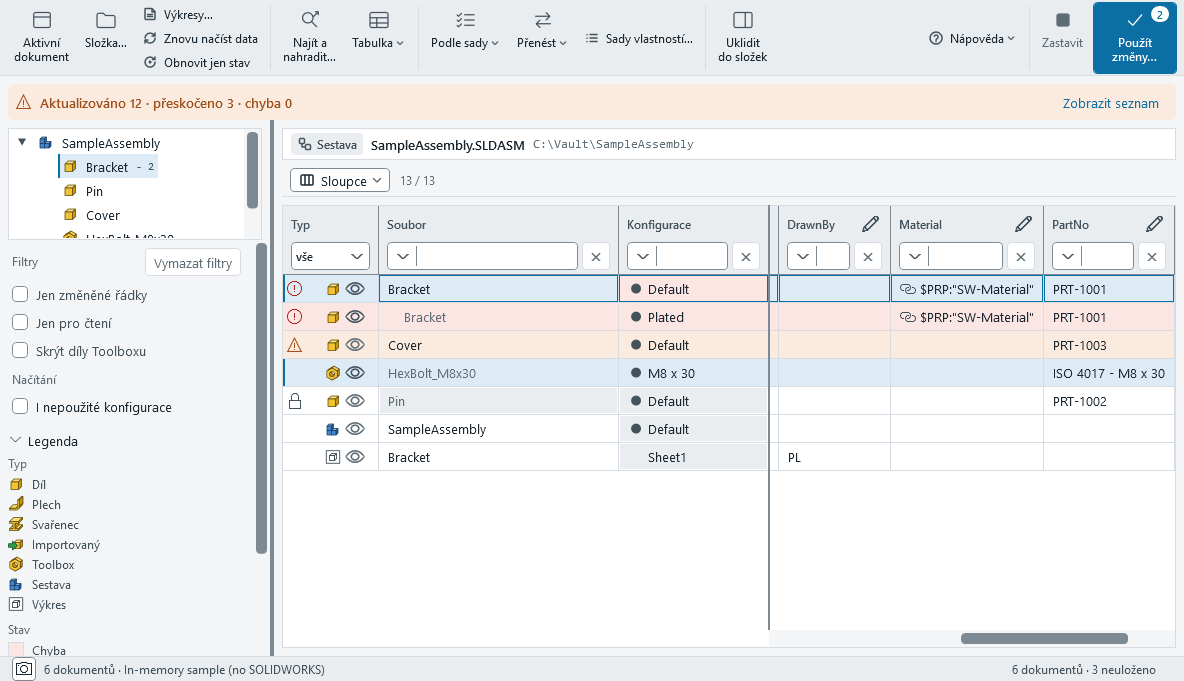Open the Typ filter dropdown showing vše

pyautogui.click(x=330, y=257)
